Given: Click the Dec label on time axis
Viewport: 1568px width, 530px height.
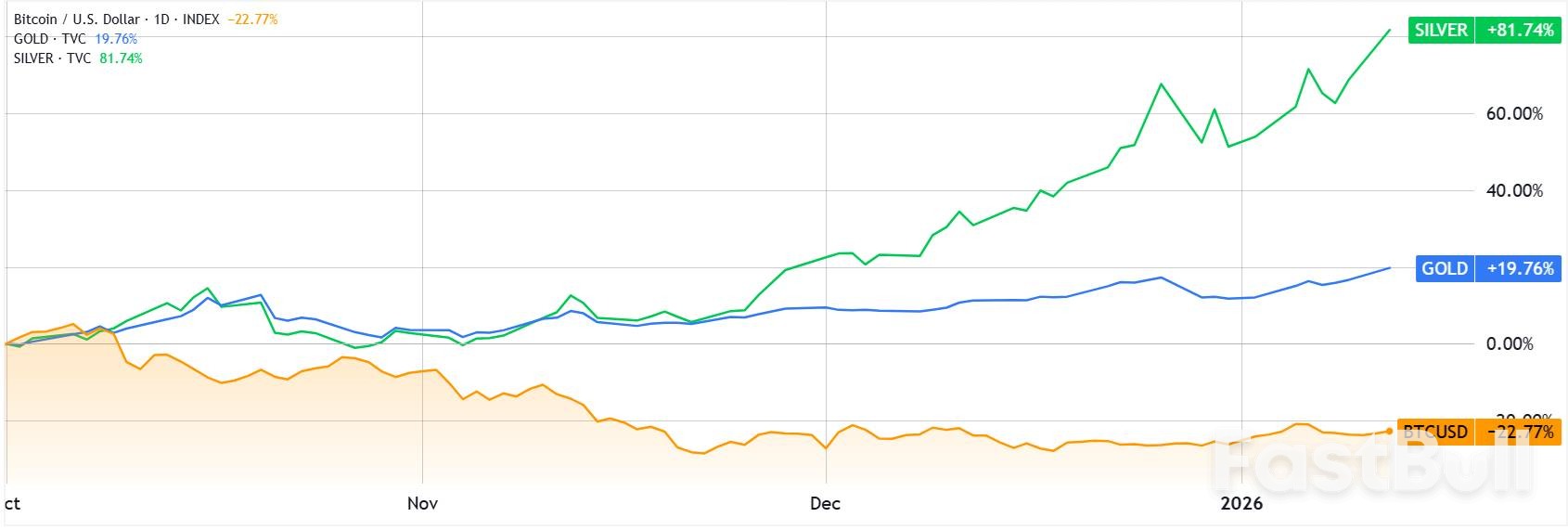Looking at the screenshot, I should (x=825, y=503).
